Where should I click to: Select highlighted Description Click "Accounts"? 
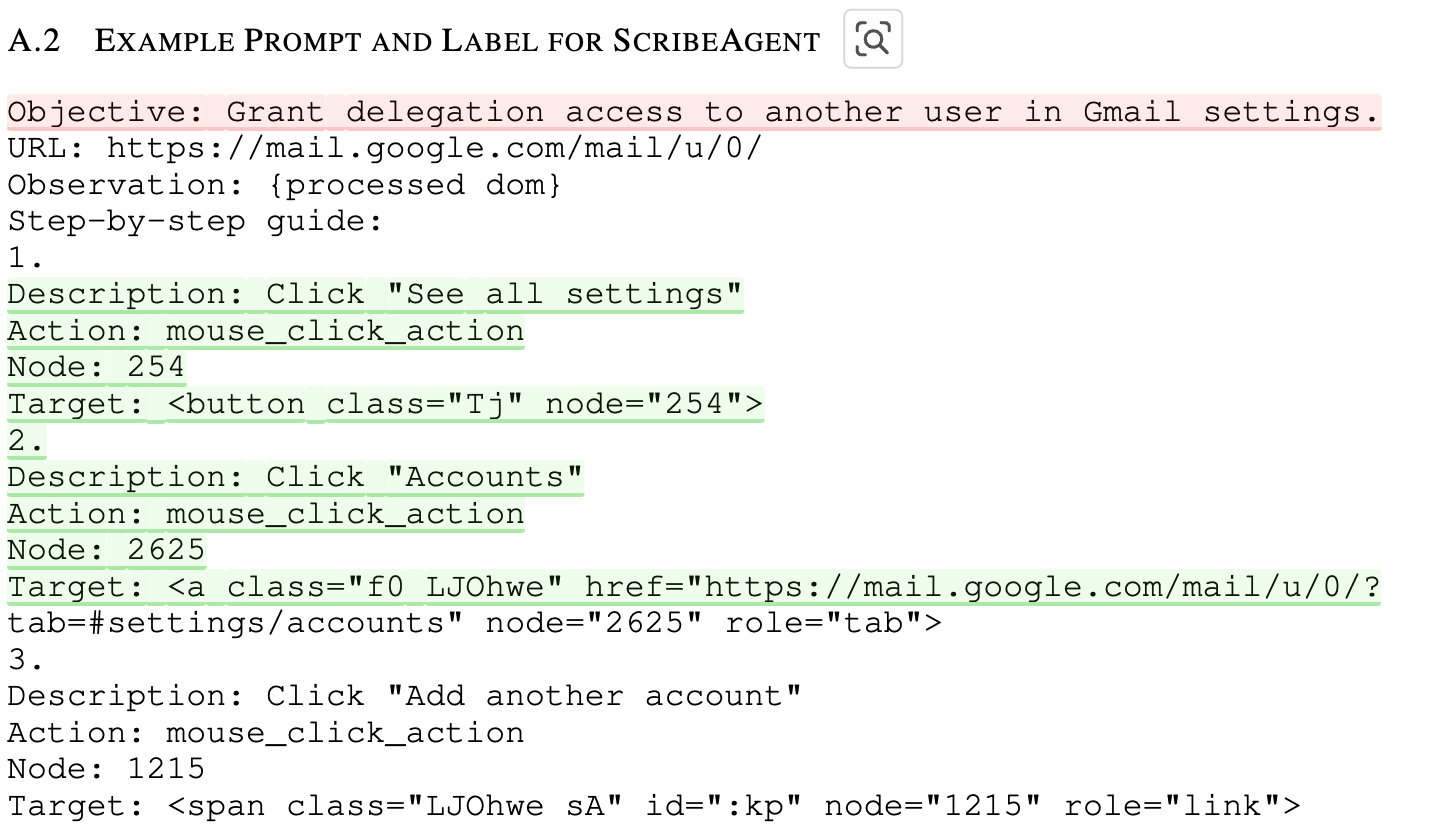tap(296, 477)
